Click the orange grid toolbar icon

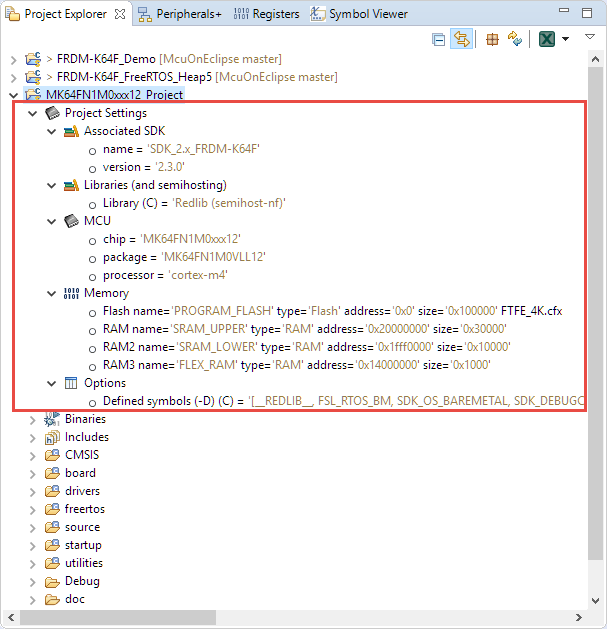(492, 39)
